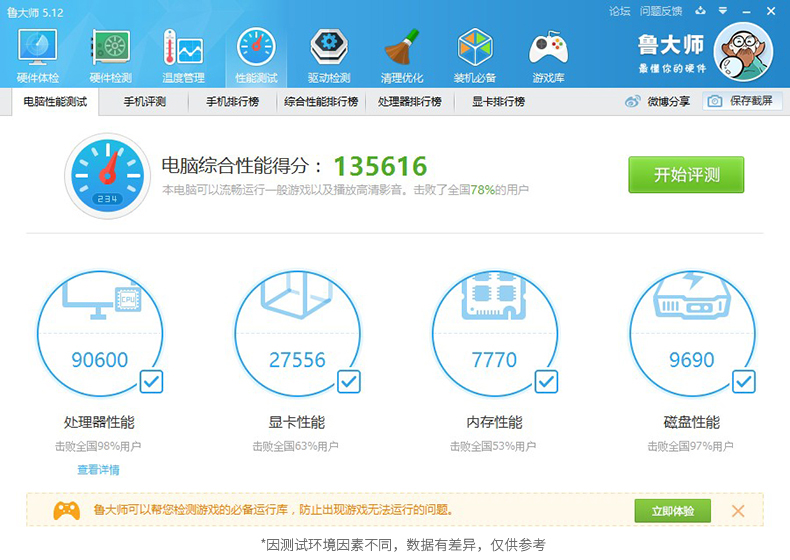Toggle the 内存性能 test checkbox
790x560 pixels.
tap(546, 381)
